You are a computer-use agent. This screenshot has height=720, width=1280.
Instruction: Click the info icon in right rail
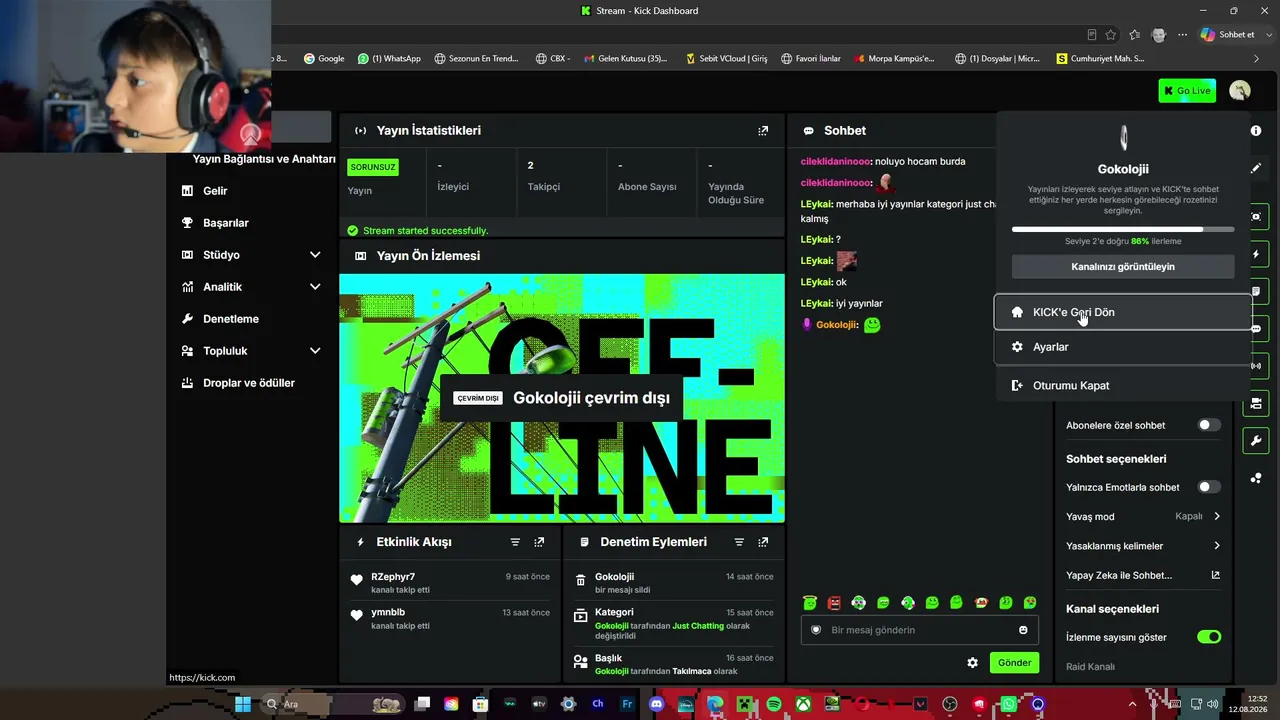(1256, 131)
